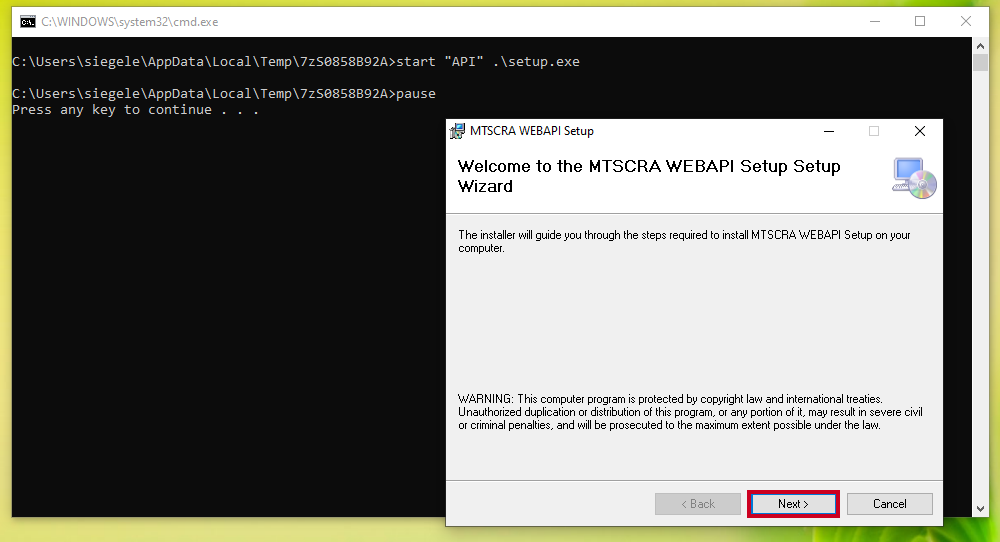Click the command line ending in 'pause'

pos(224,94)
